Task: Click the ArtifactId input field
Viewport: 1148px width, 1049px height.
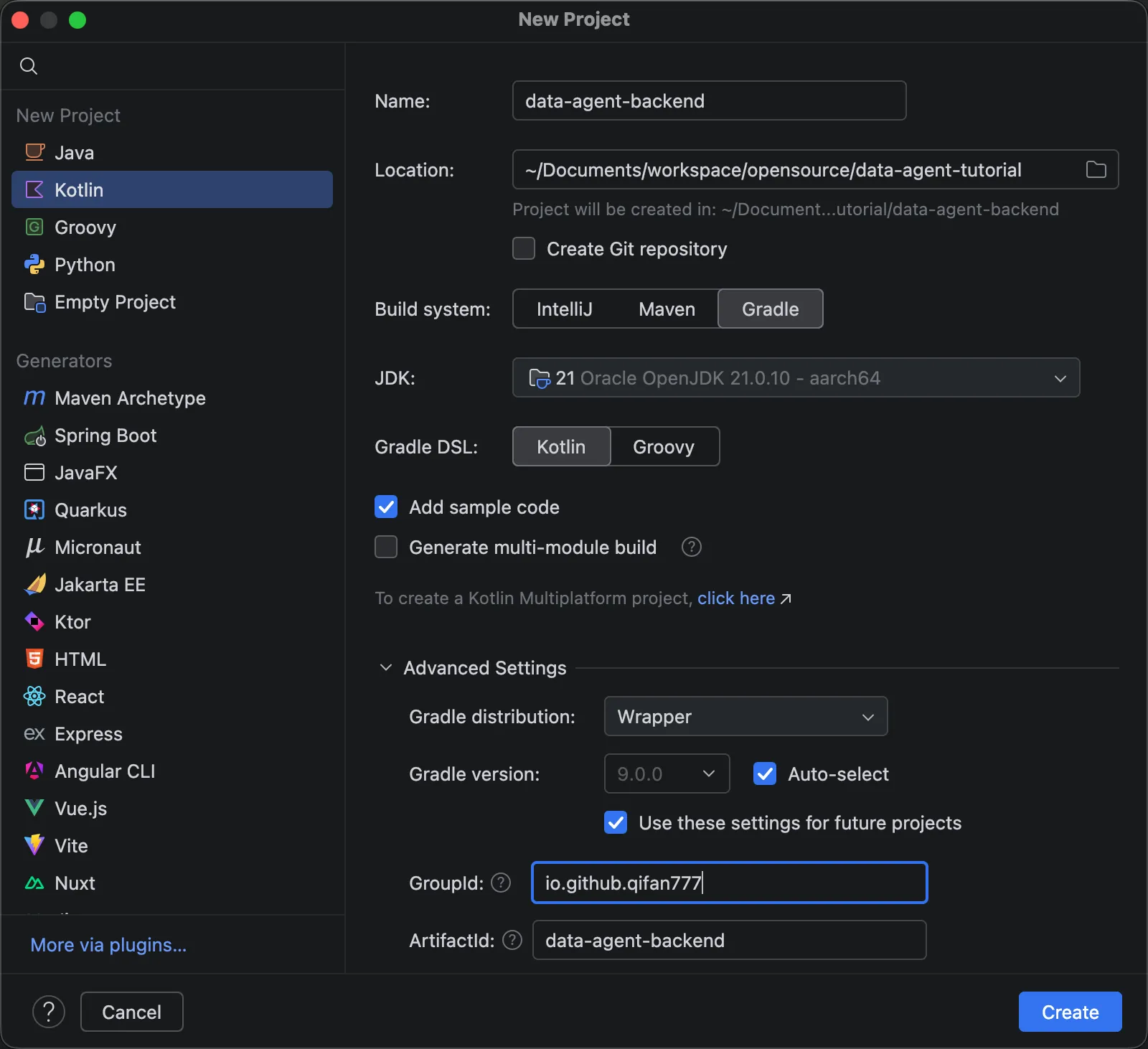Action: click(x=729, y=940)
